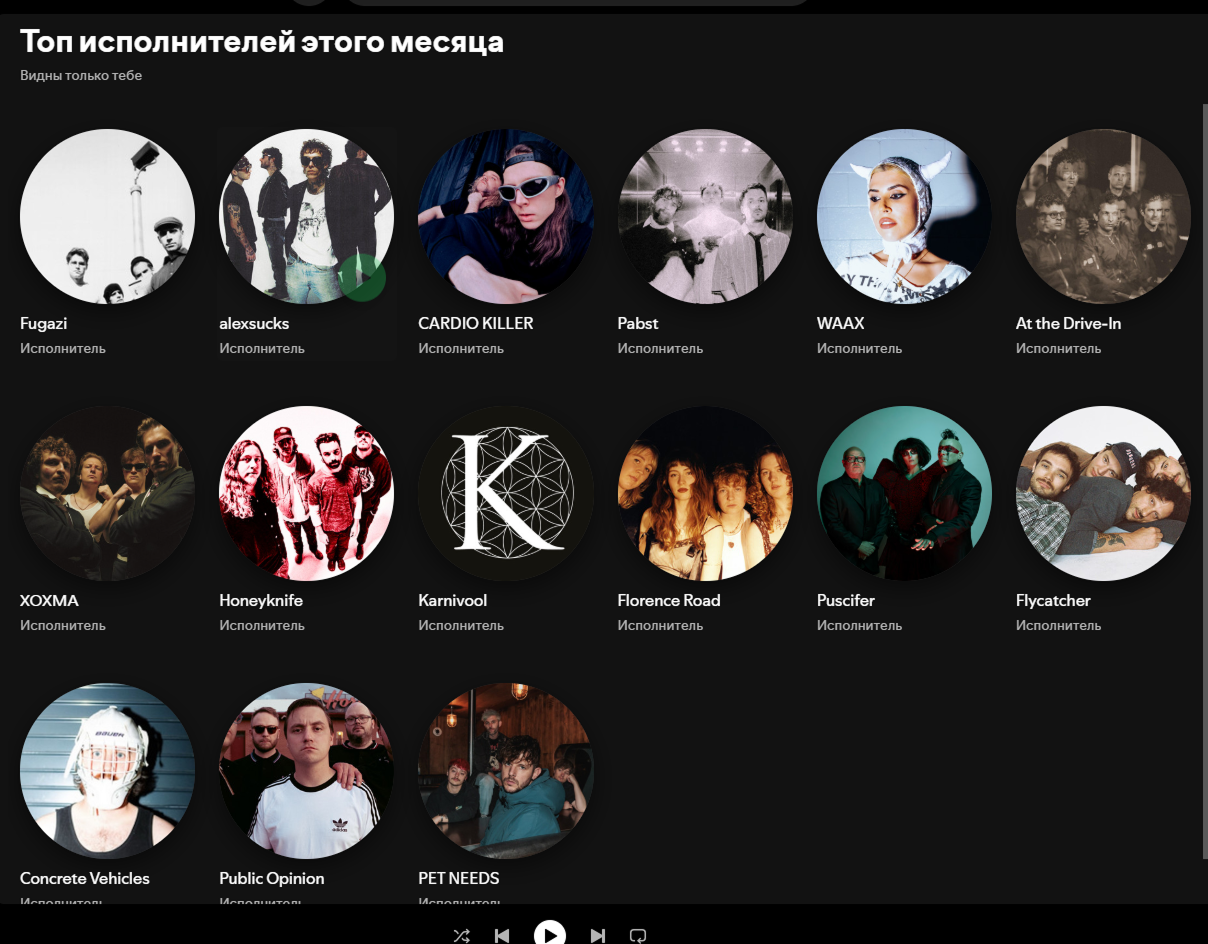Image resolution: width=1208 pixels, height=944 pixels.
Task: Click 'Исполнитель' label under WAAX
Action: point(860,348)
